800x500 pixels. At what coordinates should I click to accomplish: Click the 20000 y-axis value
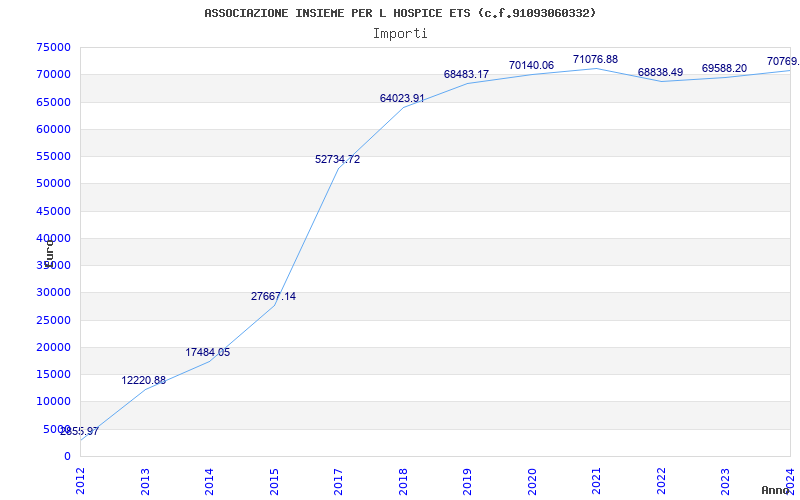[x=54, y=347]
